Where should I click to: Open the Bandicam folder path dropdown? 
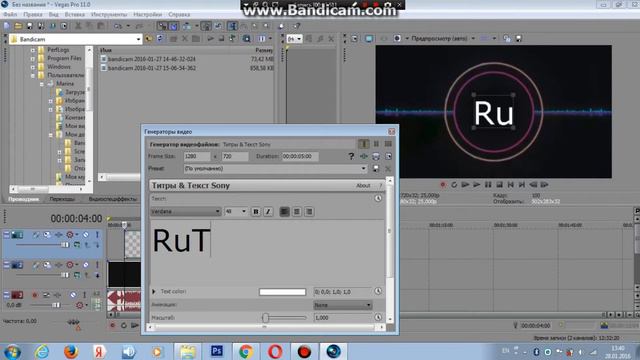click(138, 39)
